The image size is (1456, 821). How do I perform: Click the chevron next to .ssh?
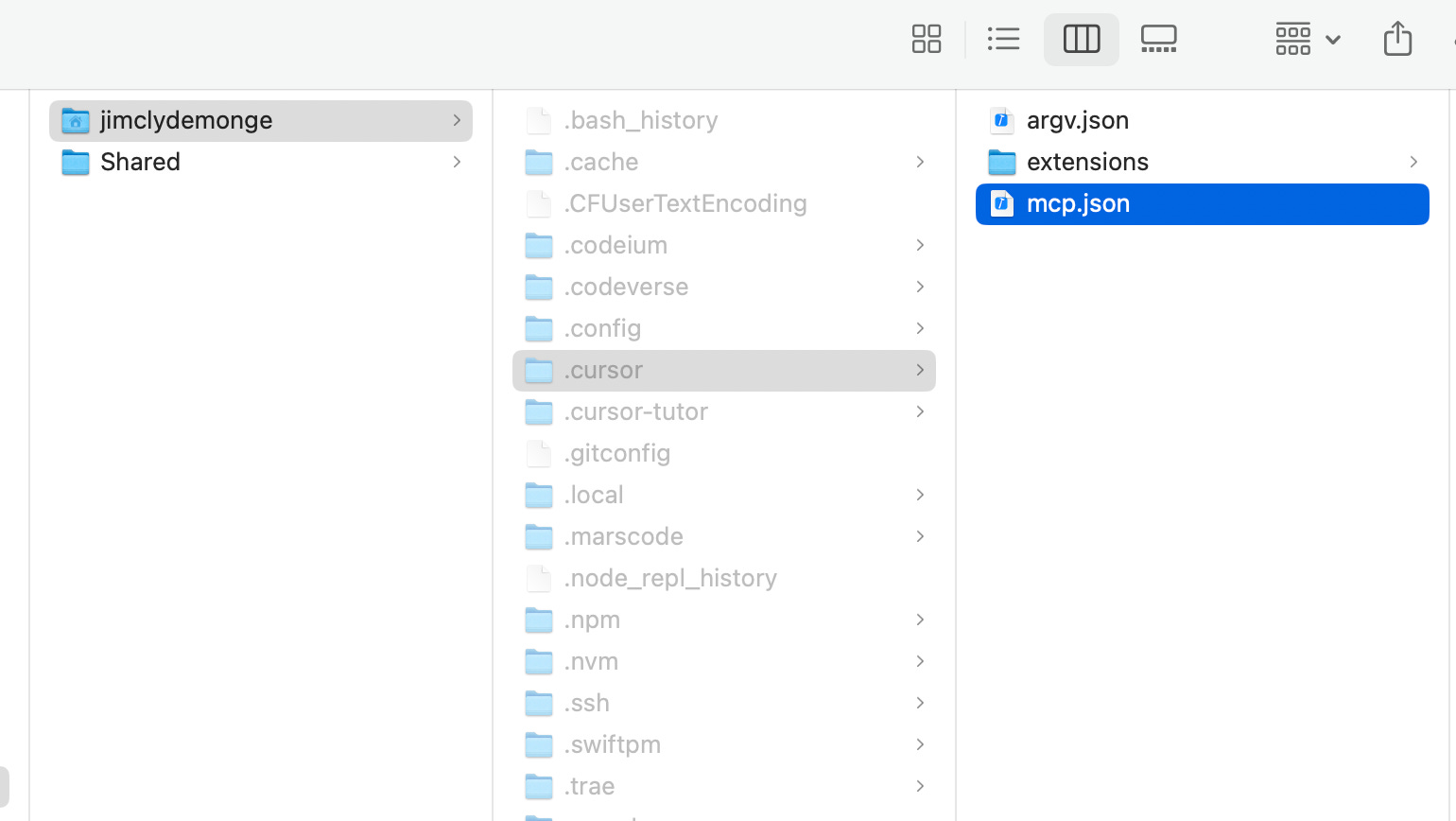point(919,703)
